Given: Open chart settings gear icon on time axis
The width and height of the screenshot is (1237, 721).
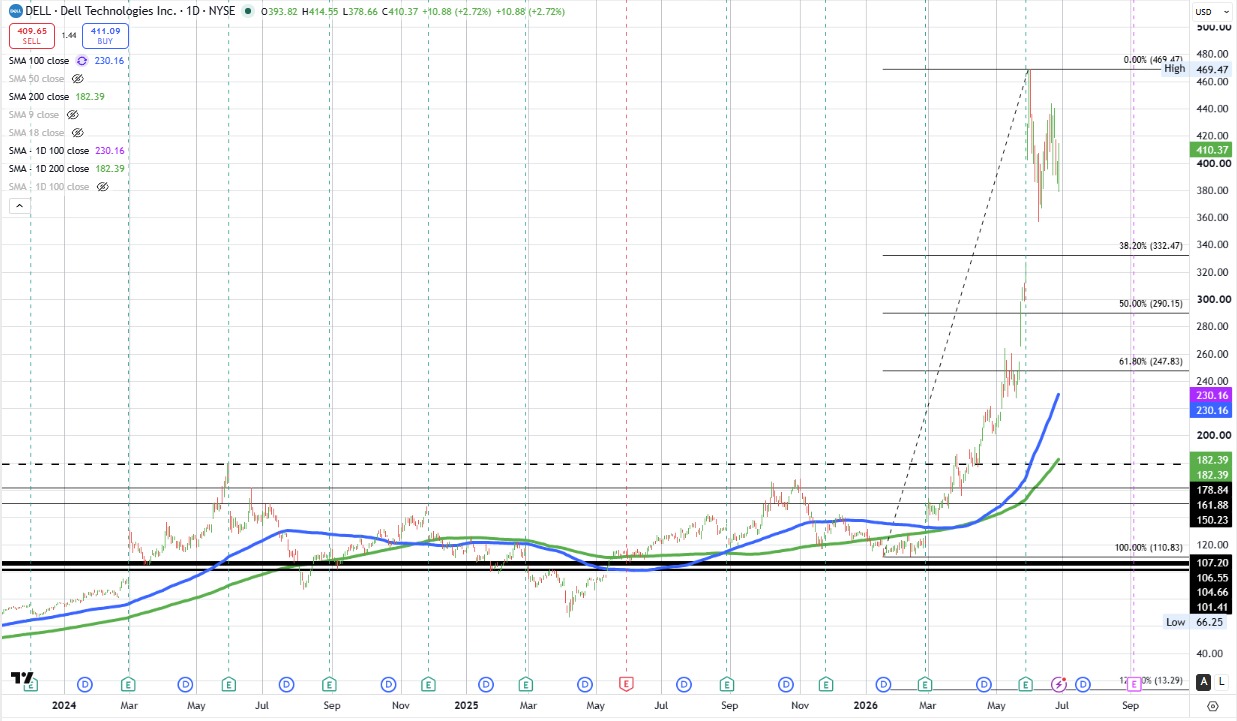Looking at the screenshot, I should pyautogui.click(x=1212, y=706).
